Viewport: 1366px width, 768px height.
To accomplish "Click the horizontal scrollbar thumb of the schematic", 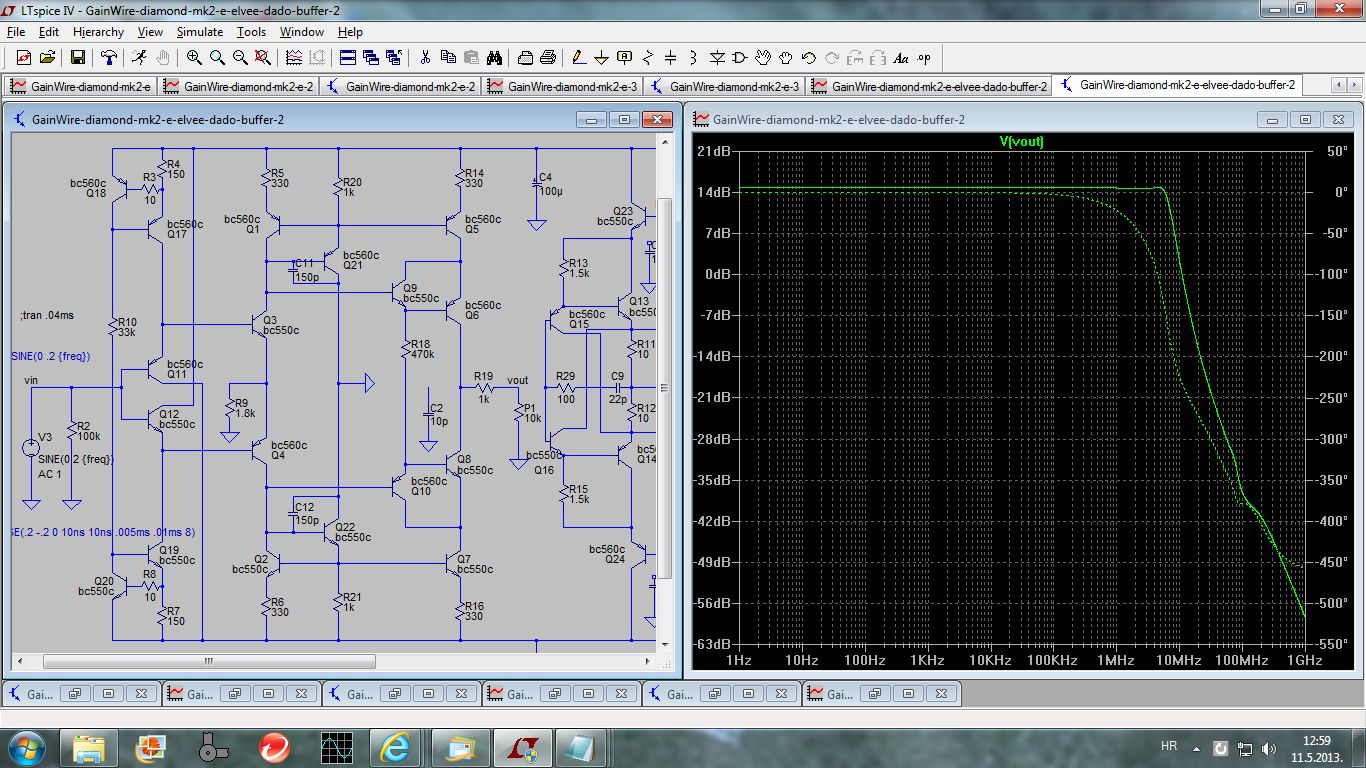I will coord(209,661).
